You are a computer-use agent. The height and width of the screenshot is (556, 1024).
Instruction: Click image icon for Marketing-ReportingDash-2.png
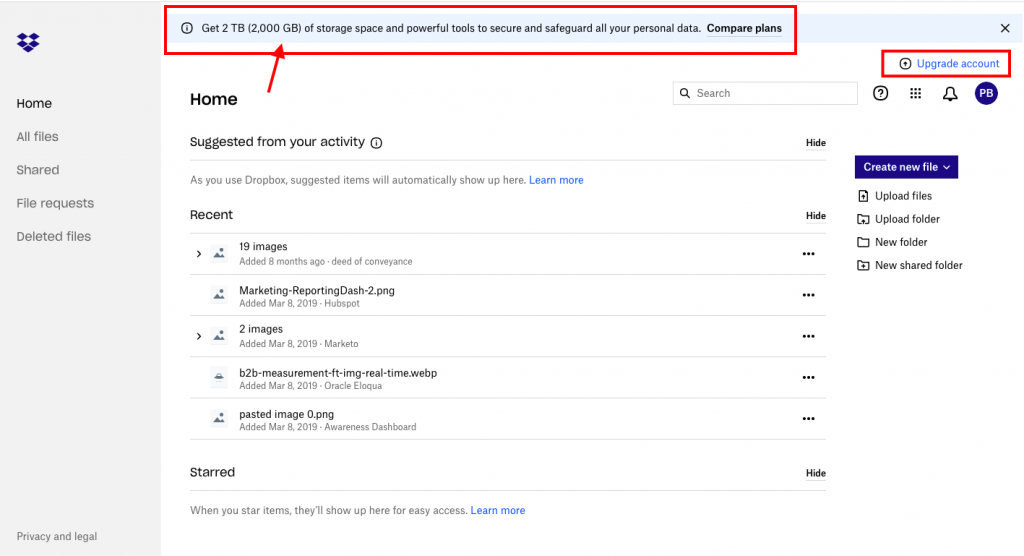click(219, 295)
